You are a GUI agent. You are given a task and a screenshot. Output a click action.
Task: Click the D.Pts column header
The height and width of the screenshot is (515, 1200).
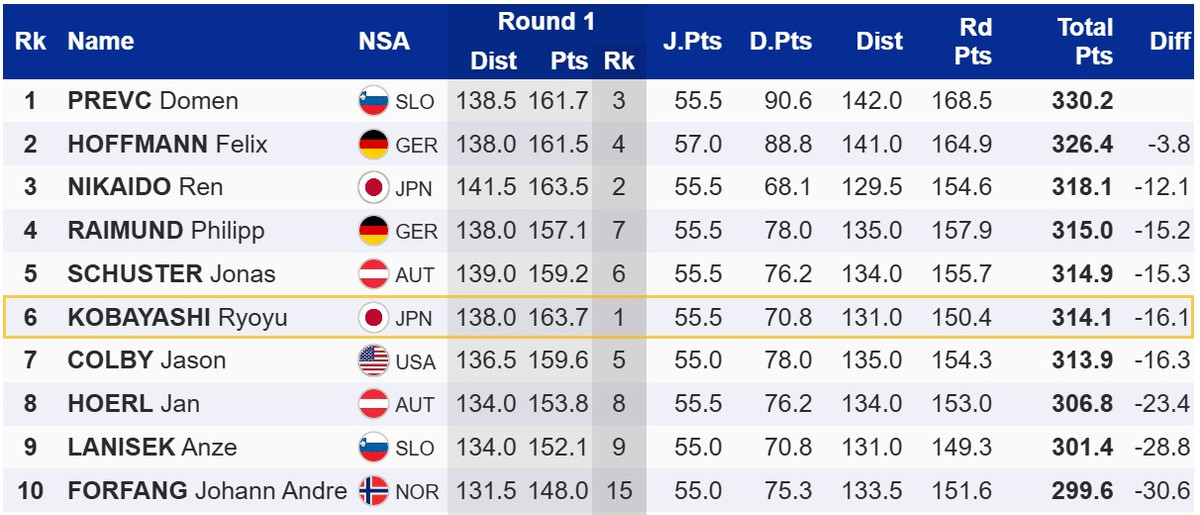coord(781,42)
